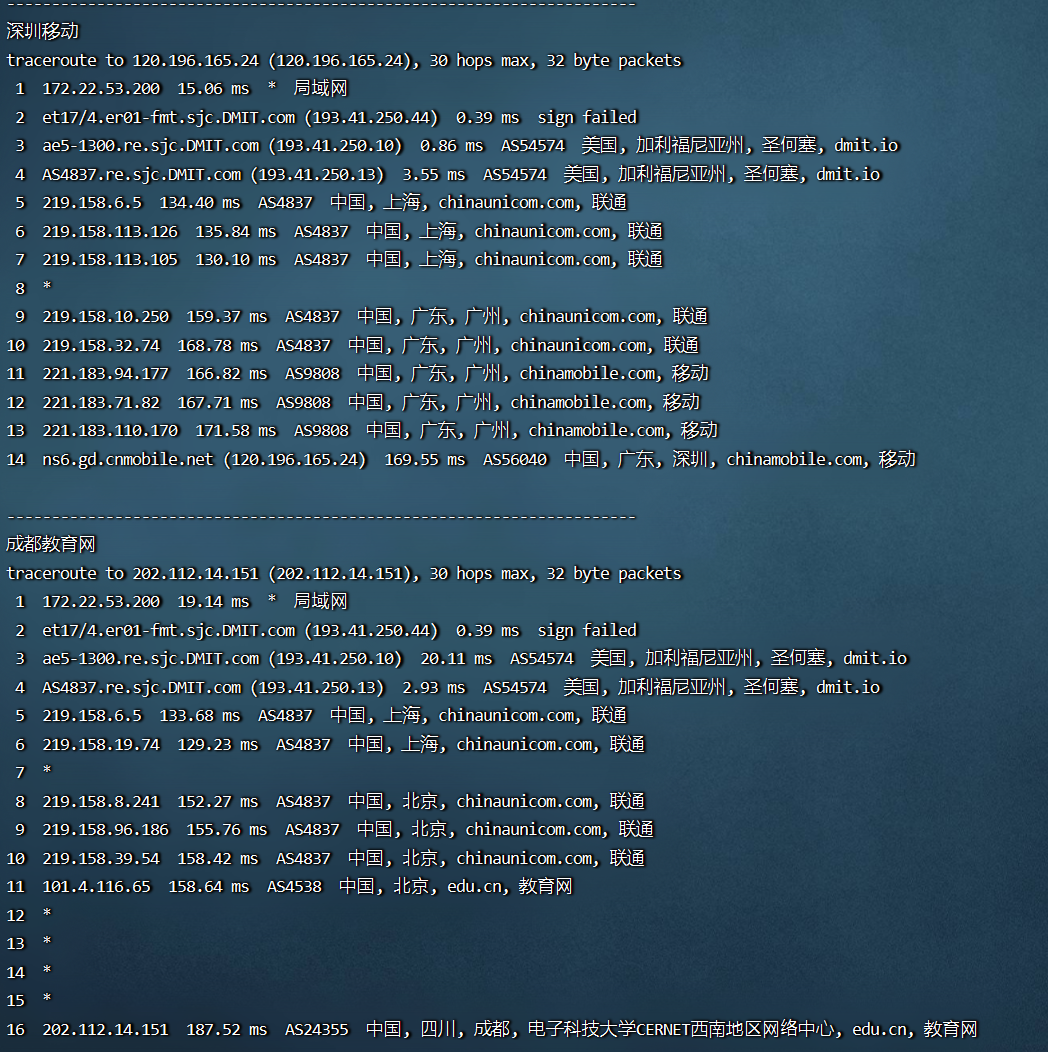The width and height of the screenshot is (1048, 1052).
Task: Click the AS4538 number
Action: click(294, 886)
